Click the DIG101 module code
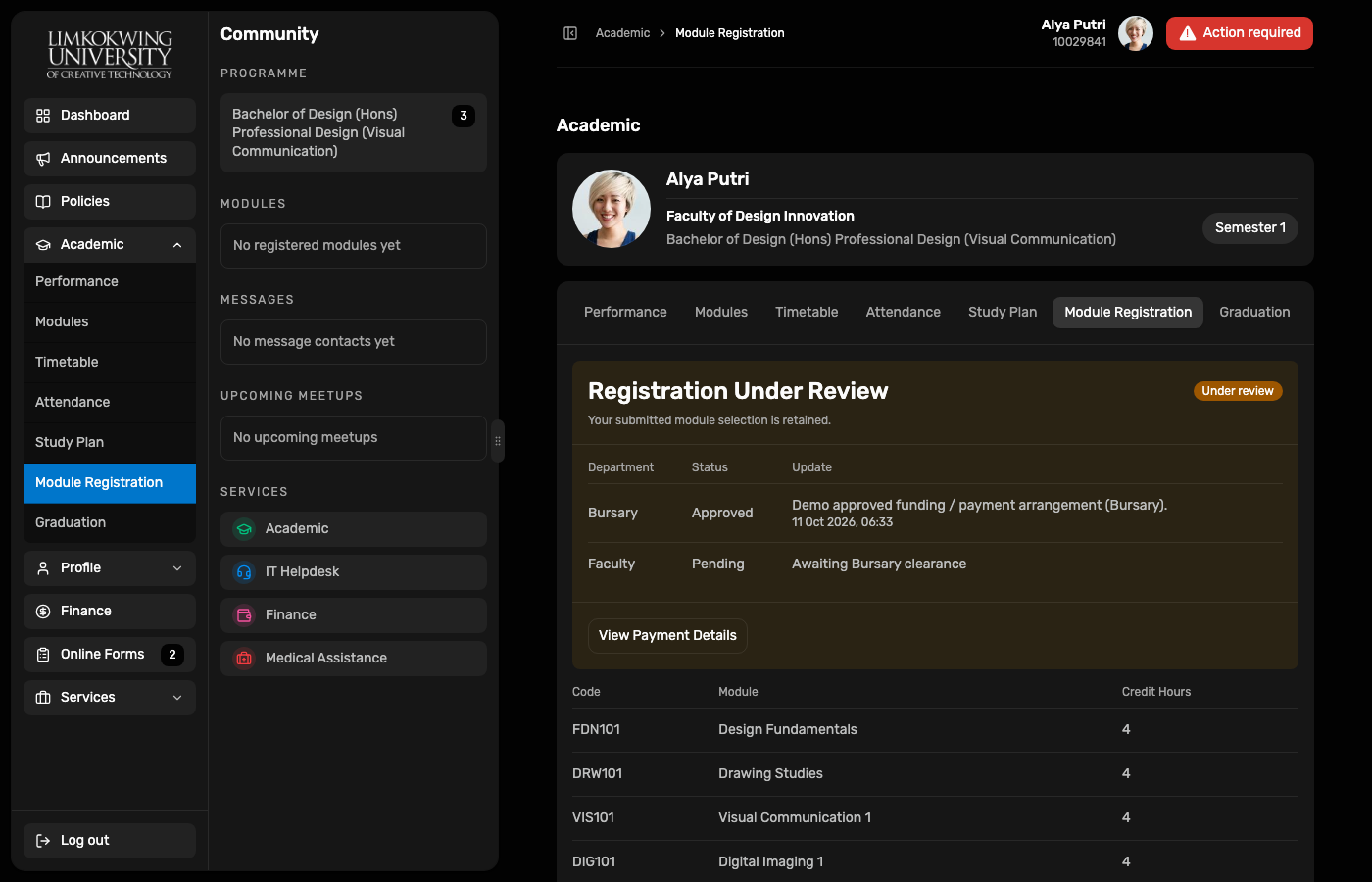 coord(594,862)
